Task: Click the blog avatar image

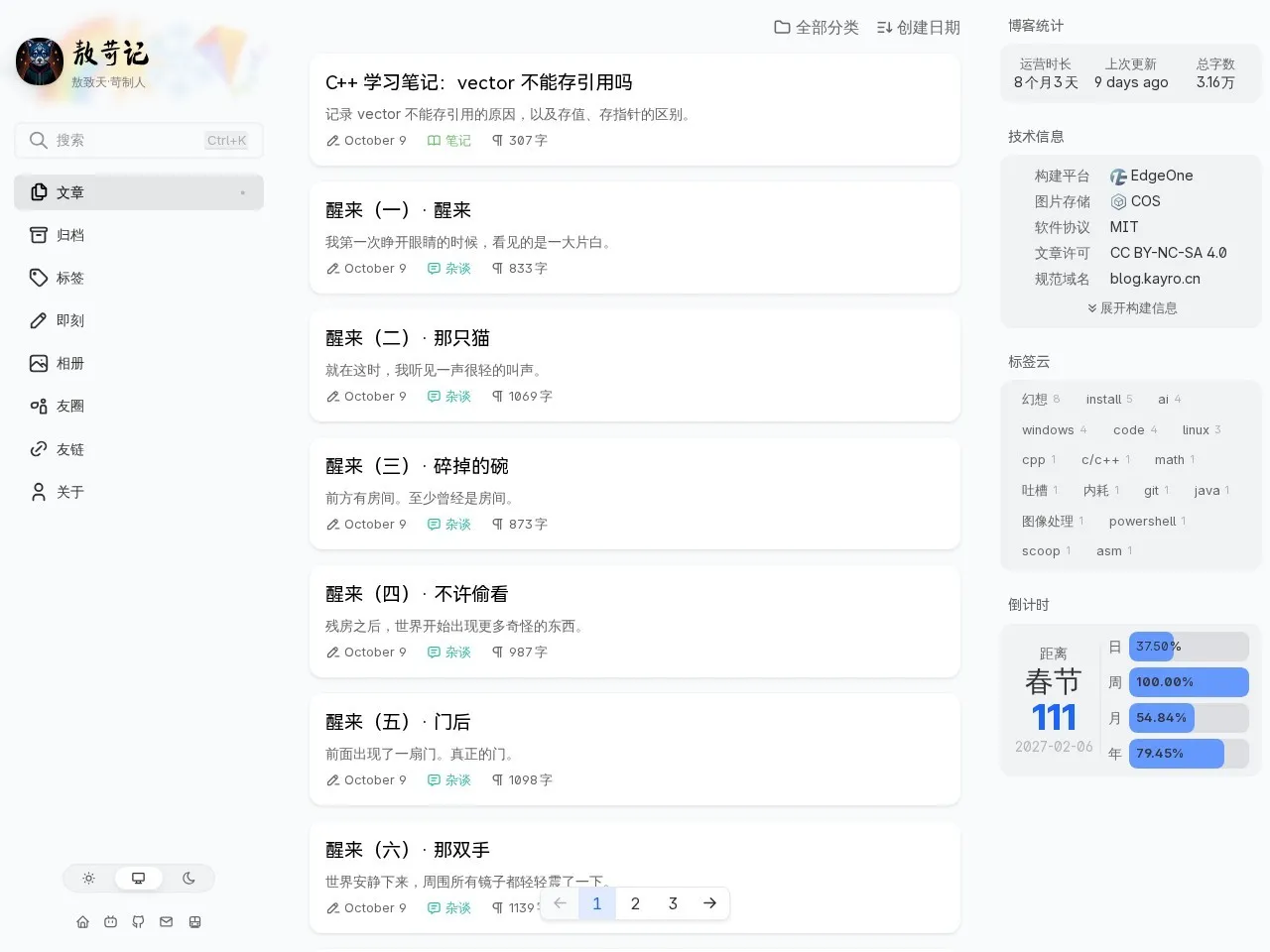Action: pyautogui.click(x=40, y=61)
